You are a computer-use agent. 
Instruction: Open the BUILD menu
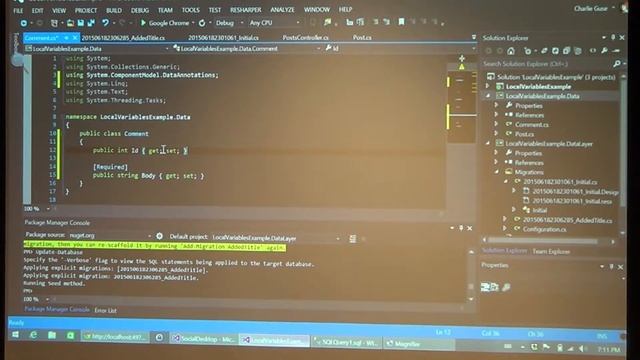[114, 10]
